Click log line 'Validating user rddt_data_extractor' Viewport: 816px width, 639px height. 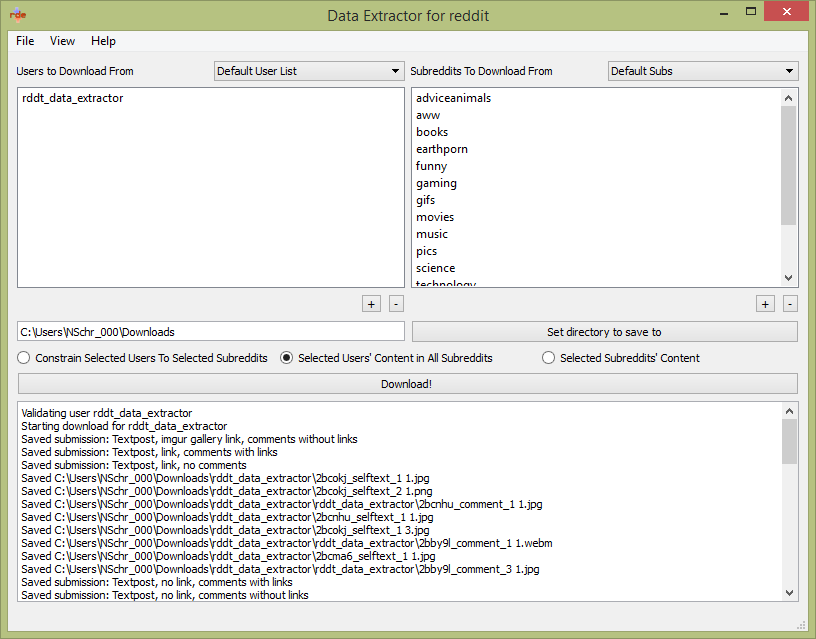tap(107, 413)
